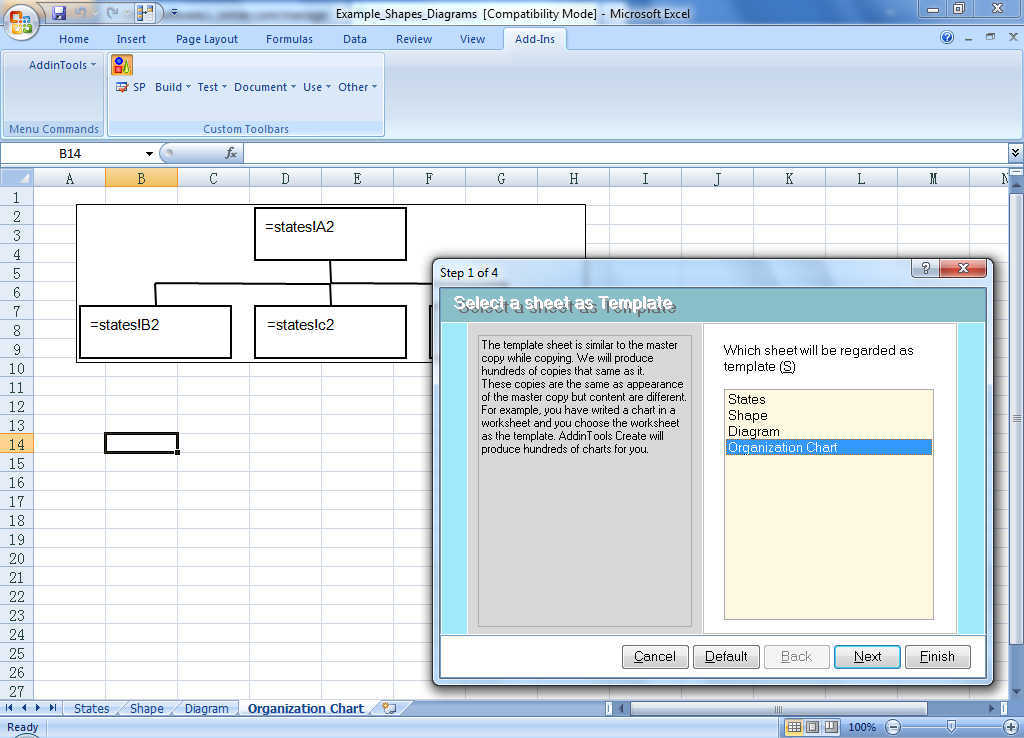Click the Finish button
1024x738 pixels.
pos(937,657)
